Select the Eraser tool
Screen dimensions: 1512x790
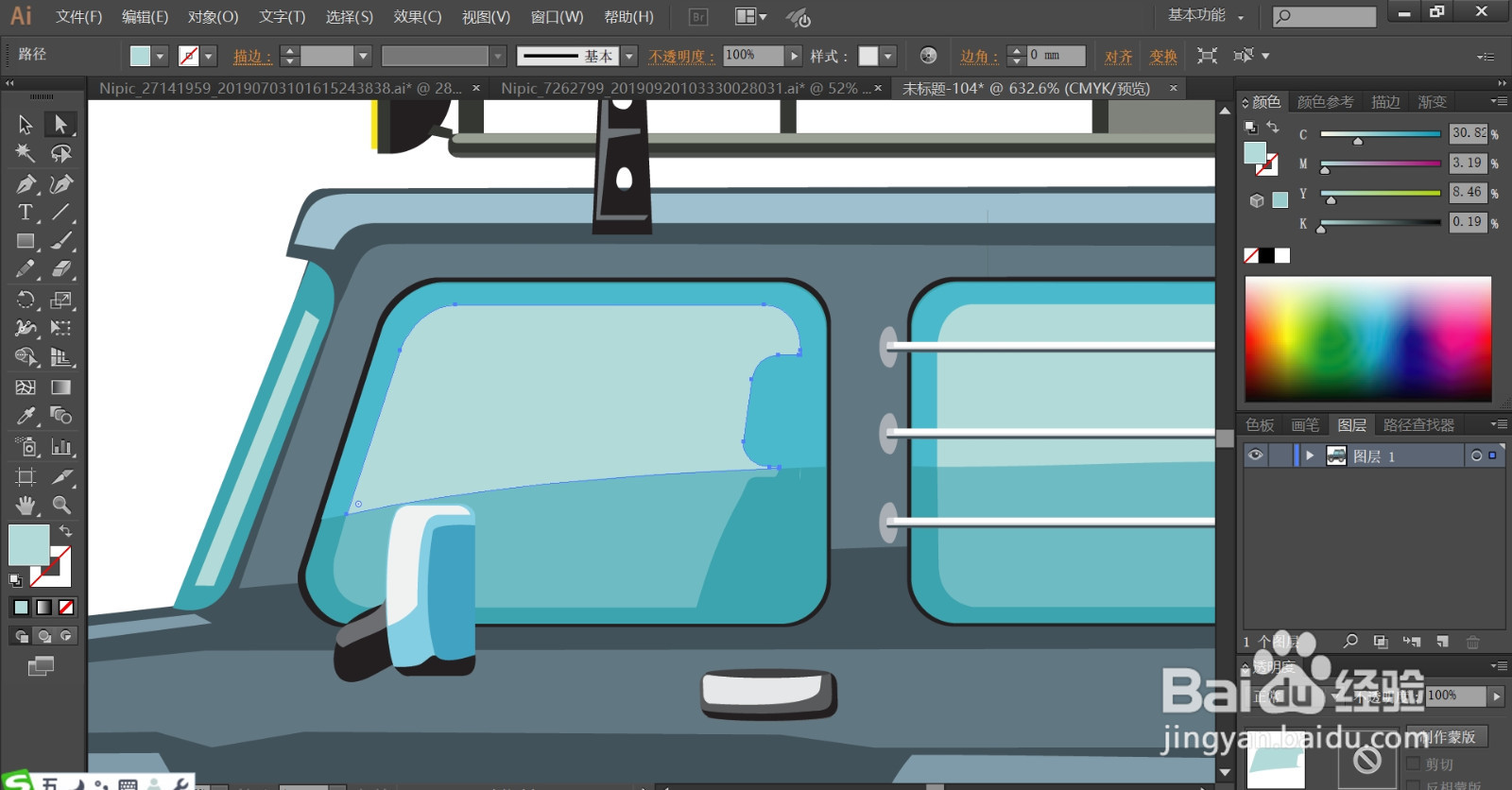point(60,270)
